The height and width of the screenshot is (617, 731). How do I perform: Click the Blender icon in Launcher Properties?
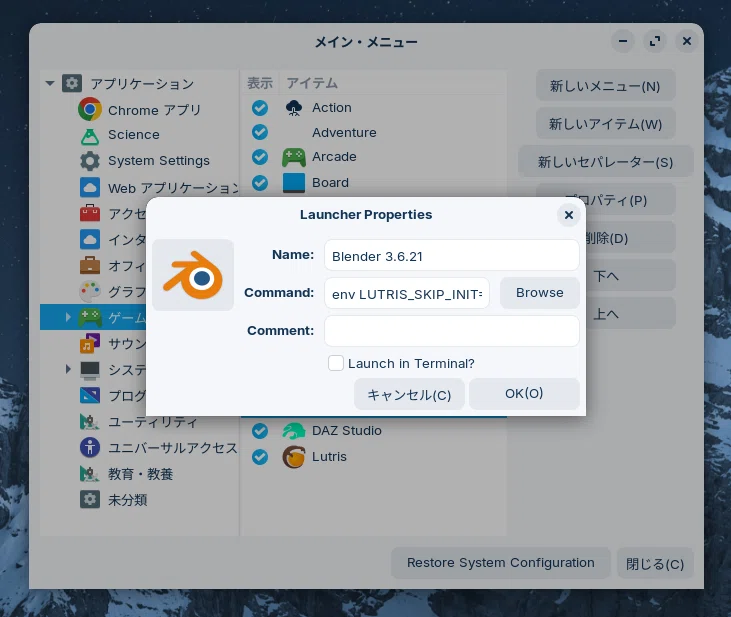point(193,275)
